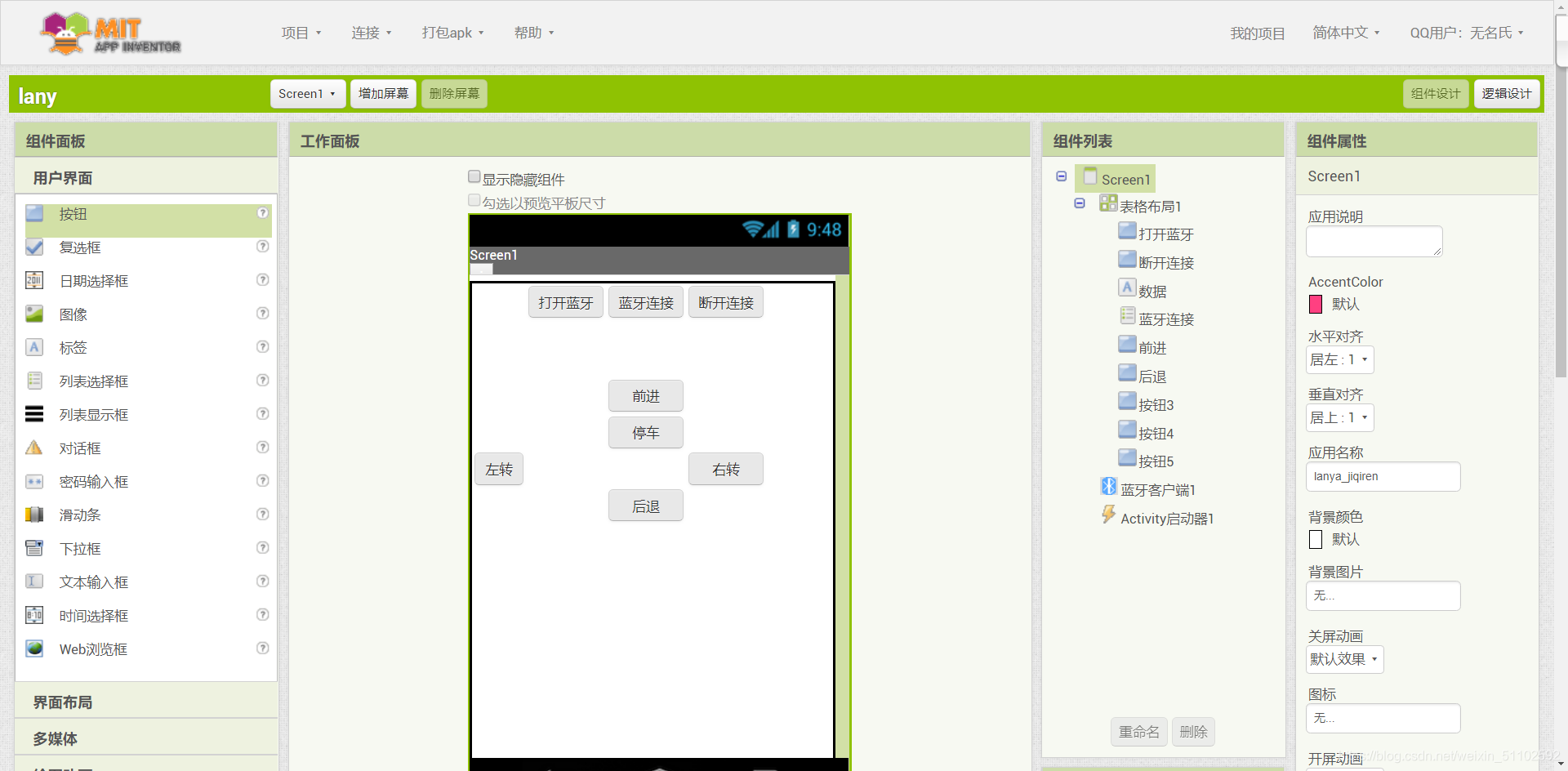Click 蓝牙连接 picker in phone preview

[x=646, y=303]
